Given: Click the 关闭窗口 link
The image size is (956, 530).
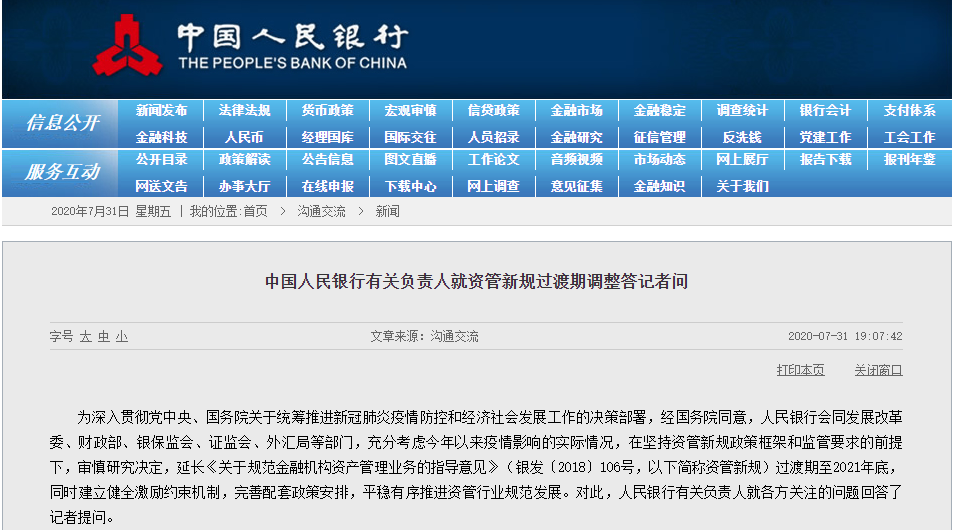Looking at the screenshot, I should pyautogui.click(x=877, y=370).
